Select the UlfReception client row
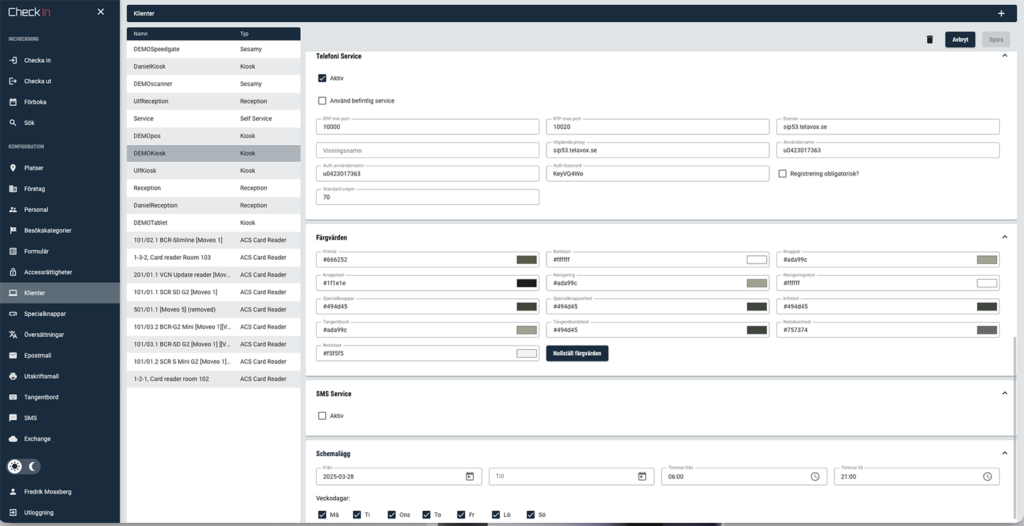Viewport: 1024px width, 526px height. [214, 101]
